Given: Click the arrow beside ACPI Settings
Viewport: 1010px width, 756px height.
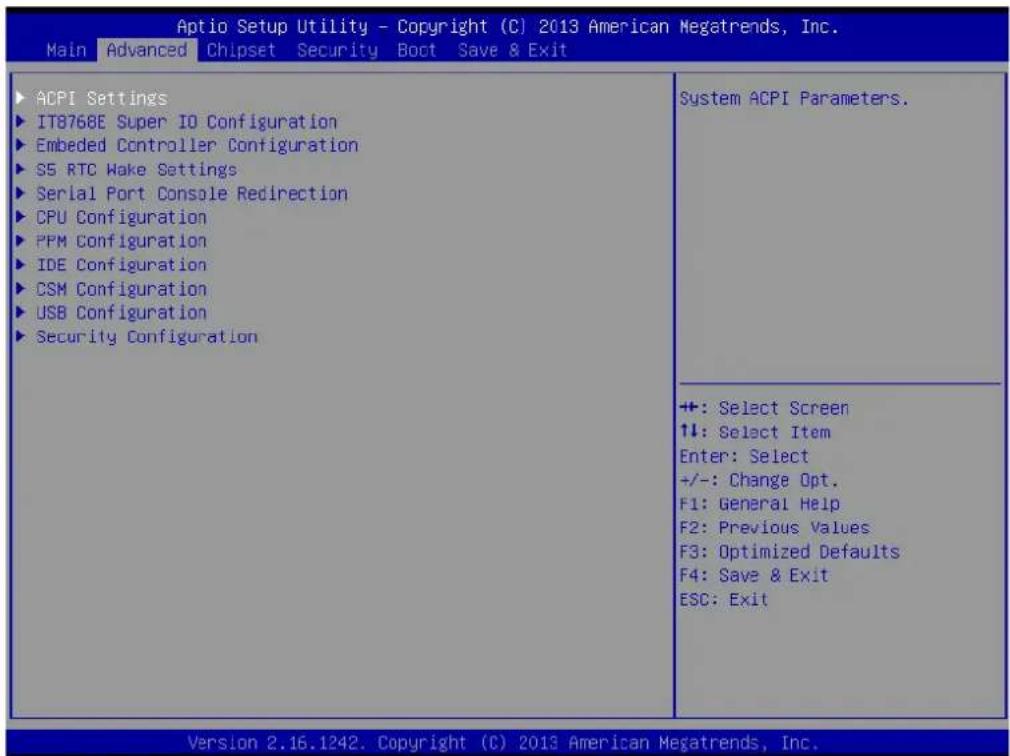Looking at the screenshot, I should (x=21, y=98).
